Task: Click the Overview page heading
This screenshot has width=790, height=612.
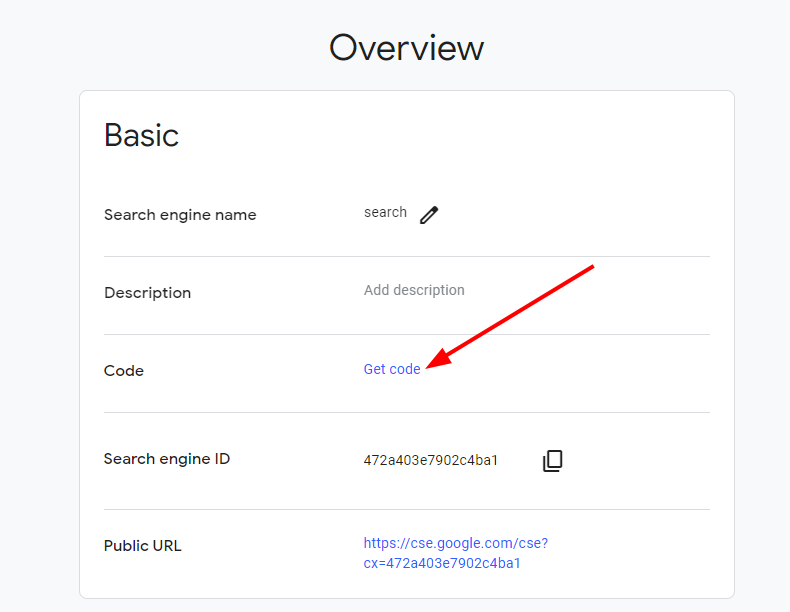Action: click(406, 48)
